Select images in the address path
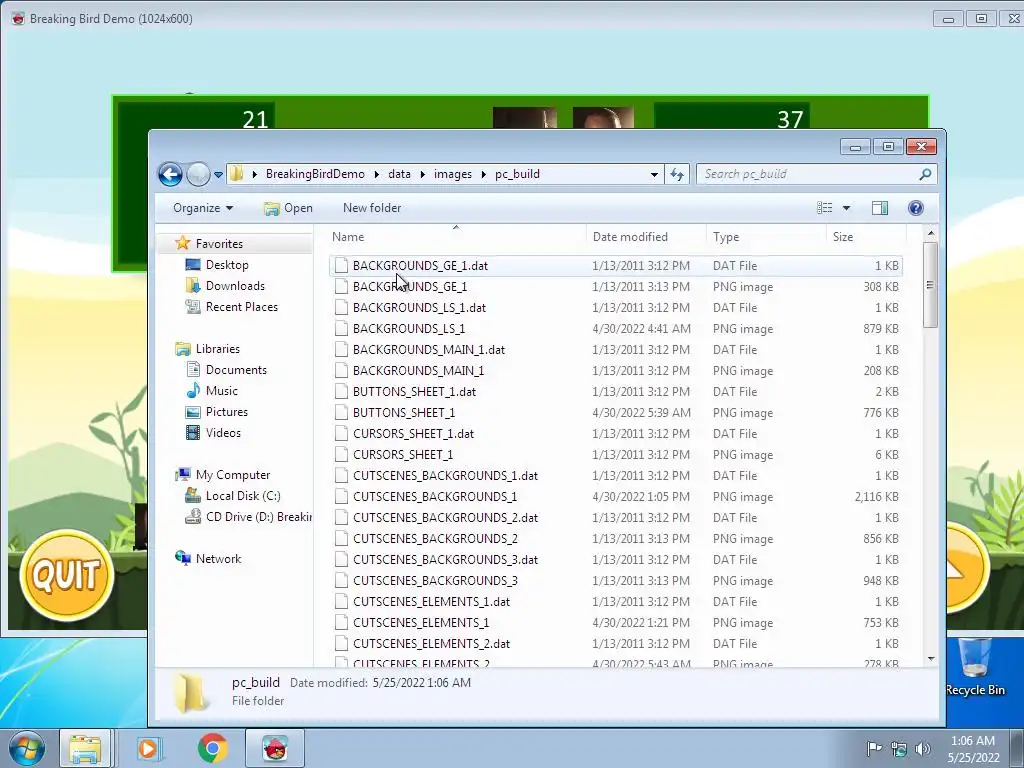The image size is (1024, 768). (x=453, y=174)
